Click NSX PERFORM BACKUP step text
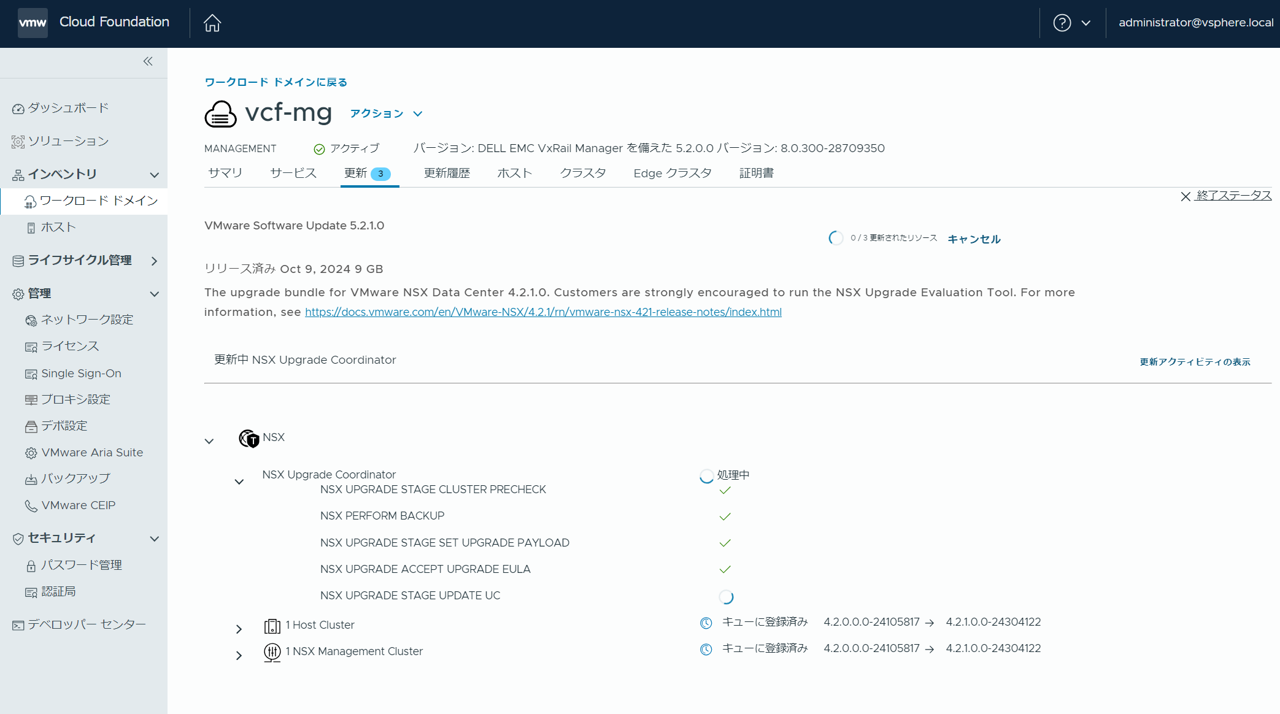This screenshot has width=1280, height=714. [x=382, y=516]
